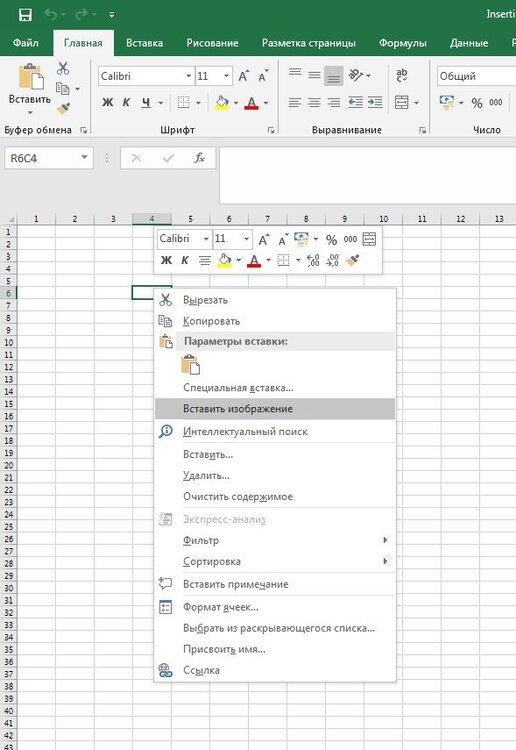Increase font size in ribbon
This screenshot has width=516, height=750.
click(243, 76)
